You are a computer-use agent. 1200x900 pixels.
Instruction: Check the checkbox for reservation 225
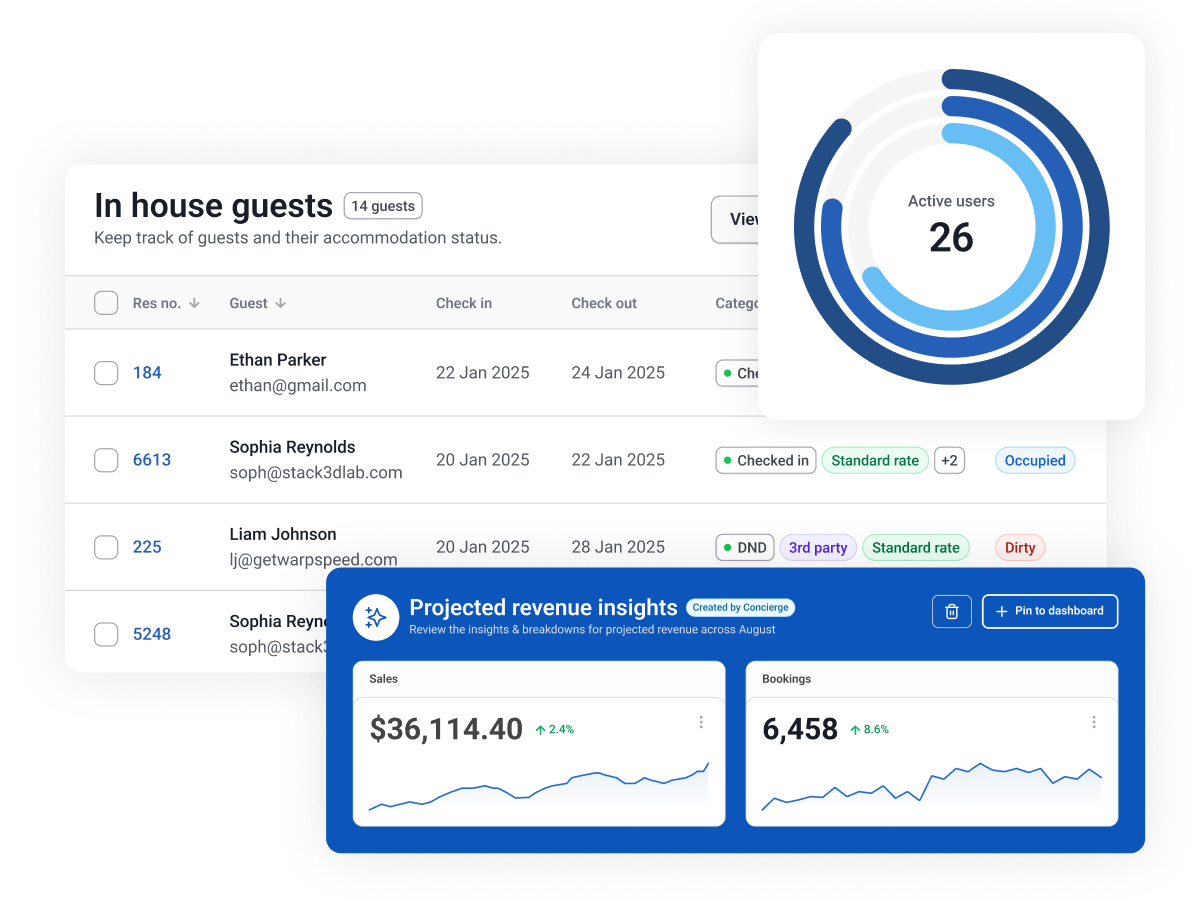coord(106,547)
